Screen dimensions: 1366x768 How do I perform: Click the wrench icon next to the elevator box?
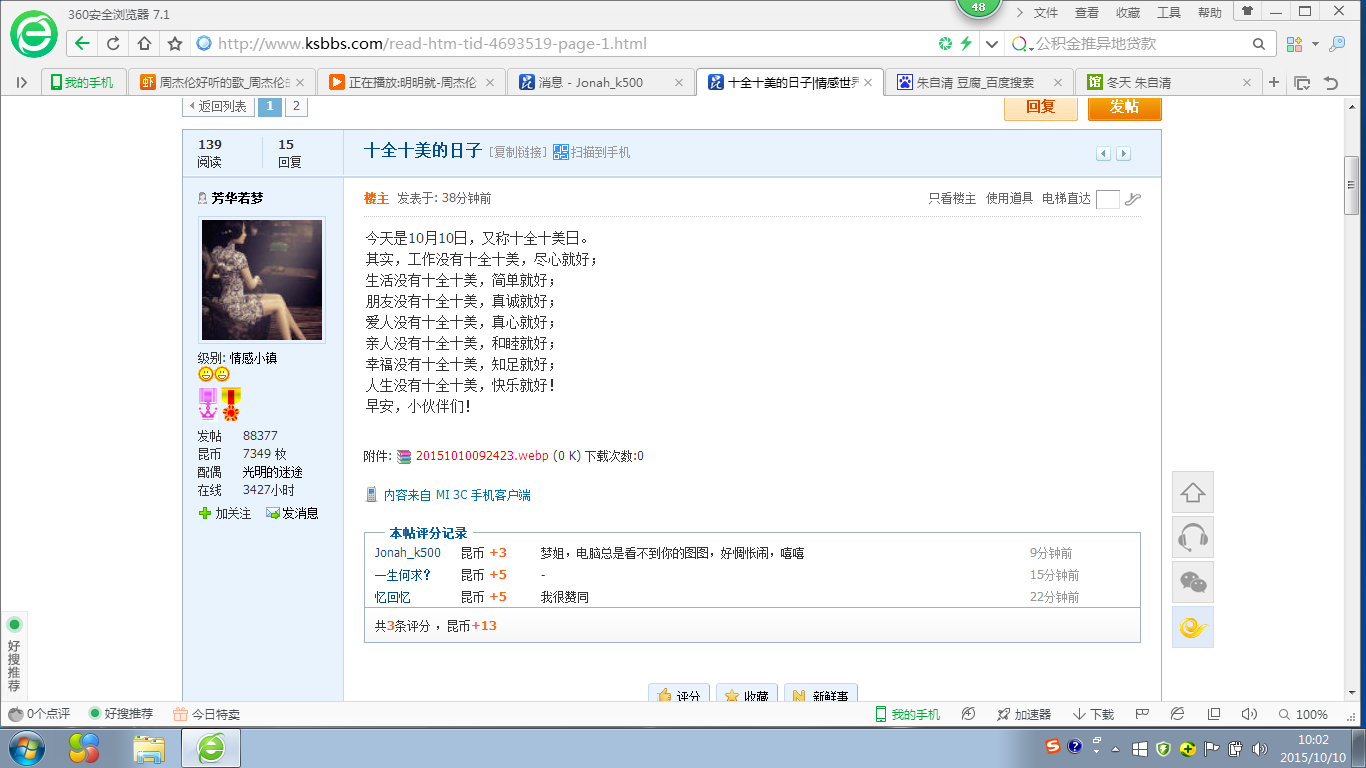pyautogui.click(x=1133, y=199)
